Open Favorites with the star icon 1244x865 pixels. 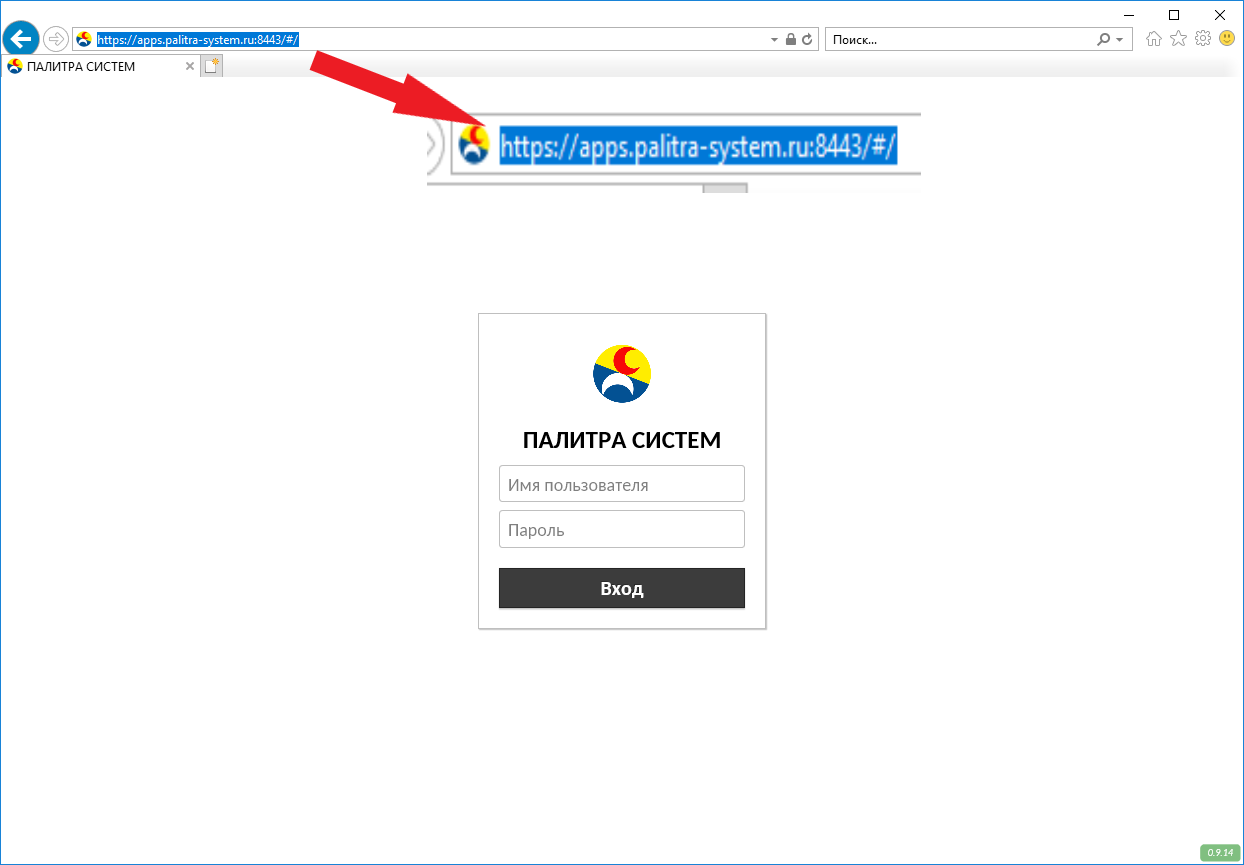pos(1178,39)
